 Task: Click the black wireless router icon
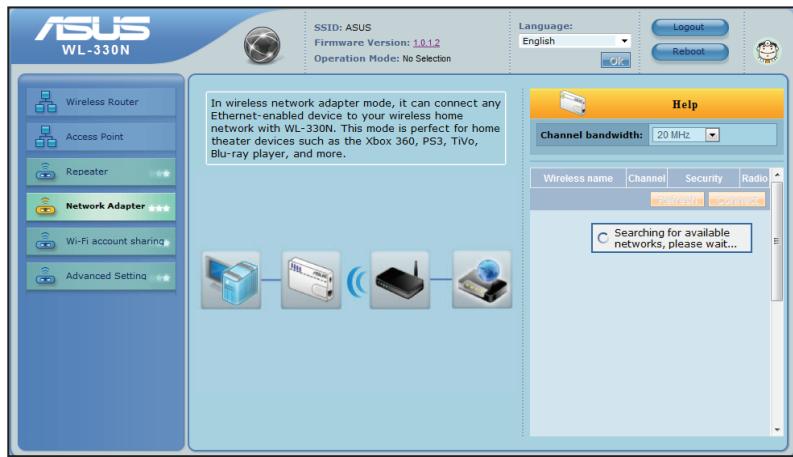400,280
